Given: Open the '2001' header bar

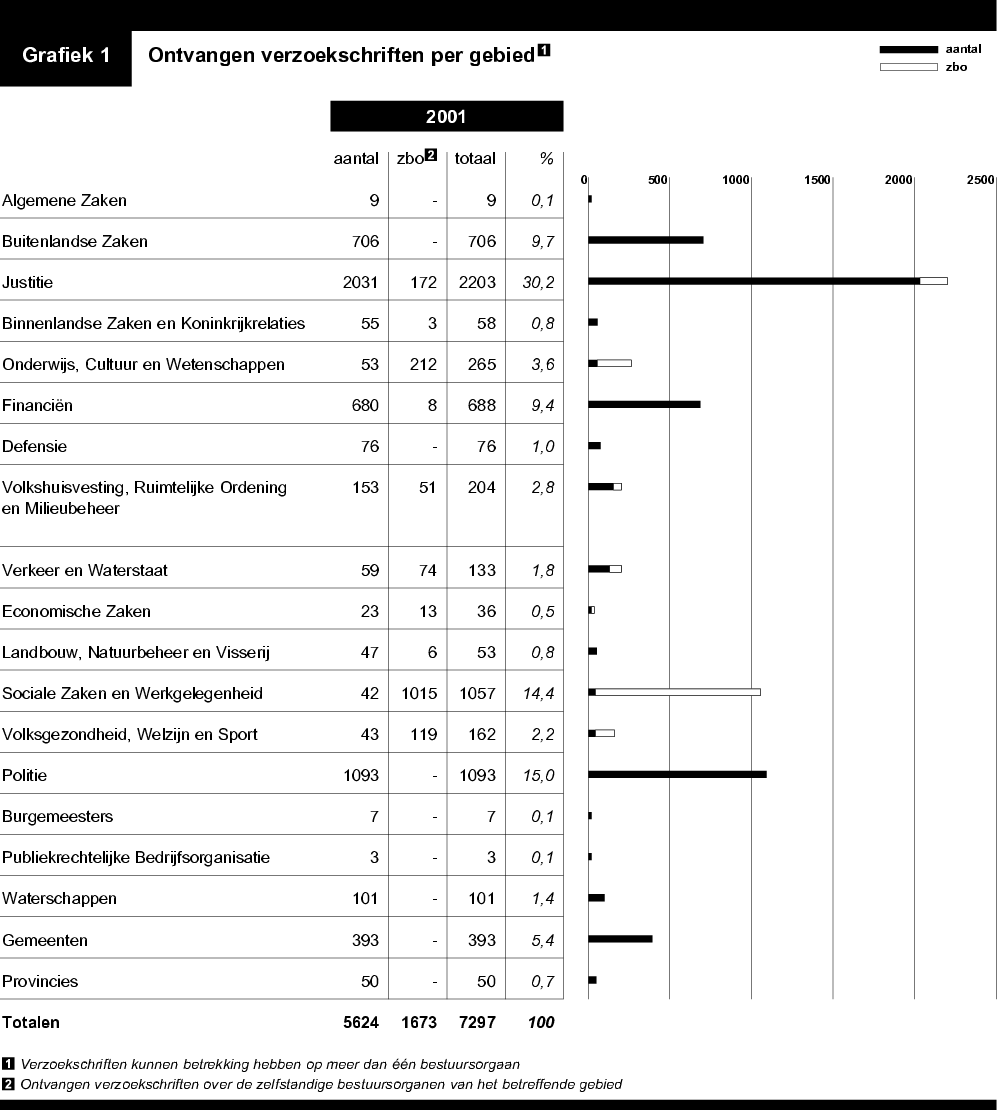Looking at the screenshot, I should [x=446, y=115].
